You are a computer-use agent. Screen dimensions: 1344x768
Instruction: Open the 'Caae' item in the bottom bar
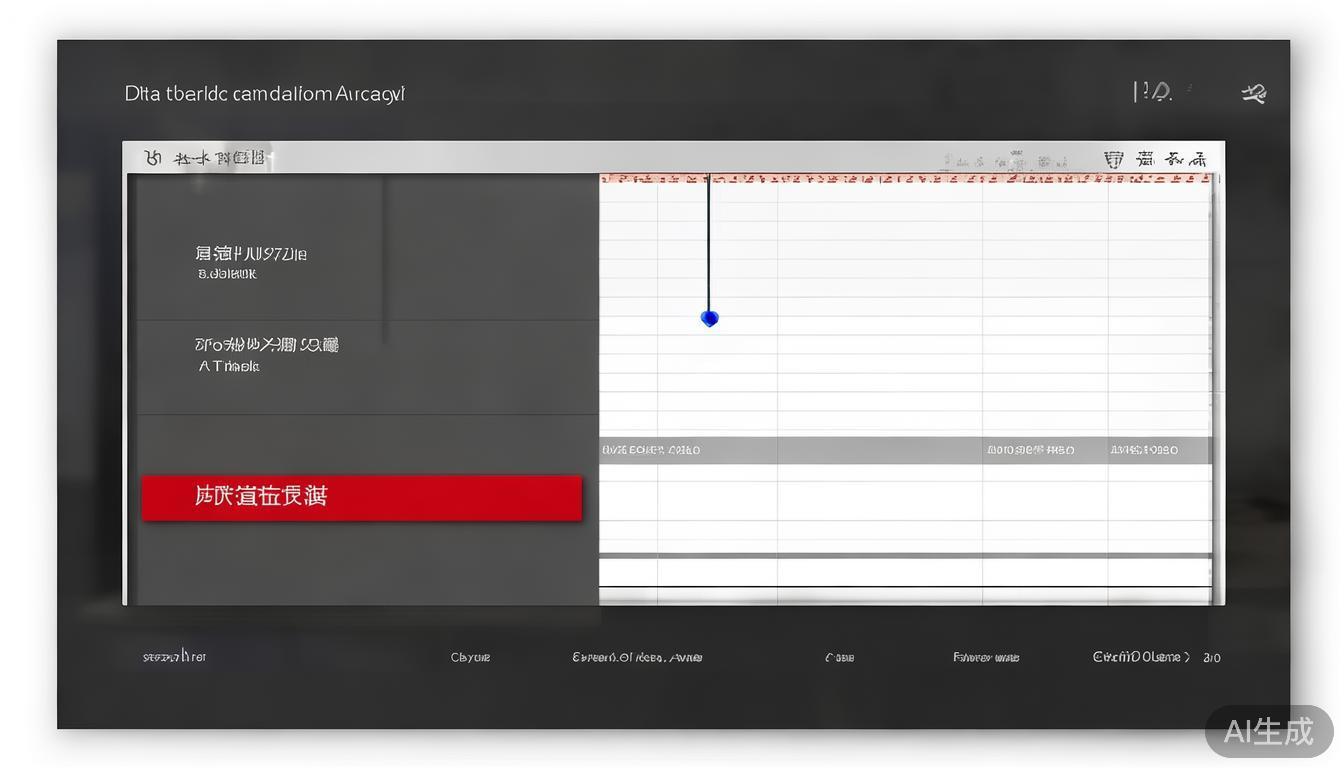tap(839, 657)
